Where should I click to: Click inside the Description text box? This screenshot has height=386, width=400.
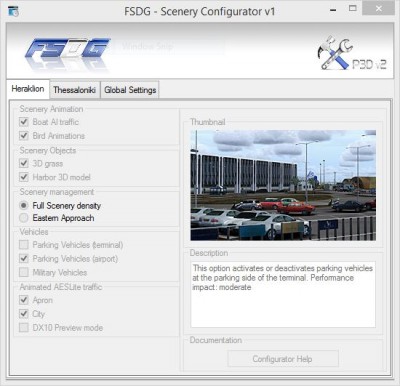click(x=283, y=295)
